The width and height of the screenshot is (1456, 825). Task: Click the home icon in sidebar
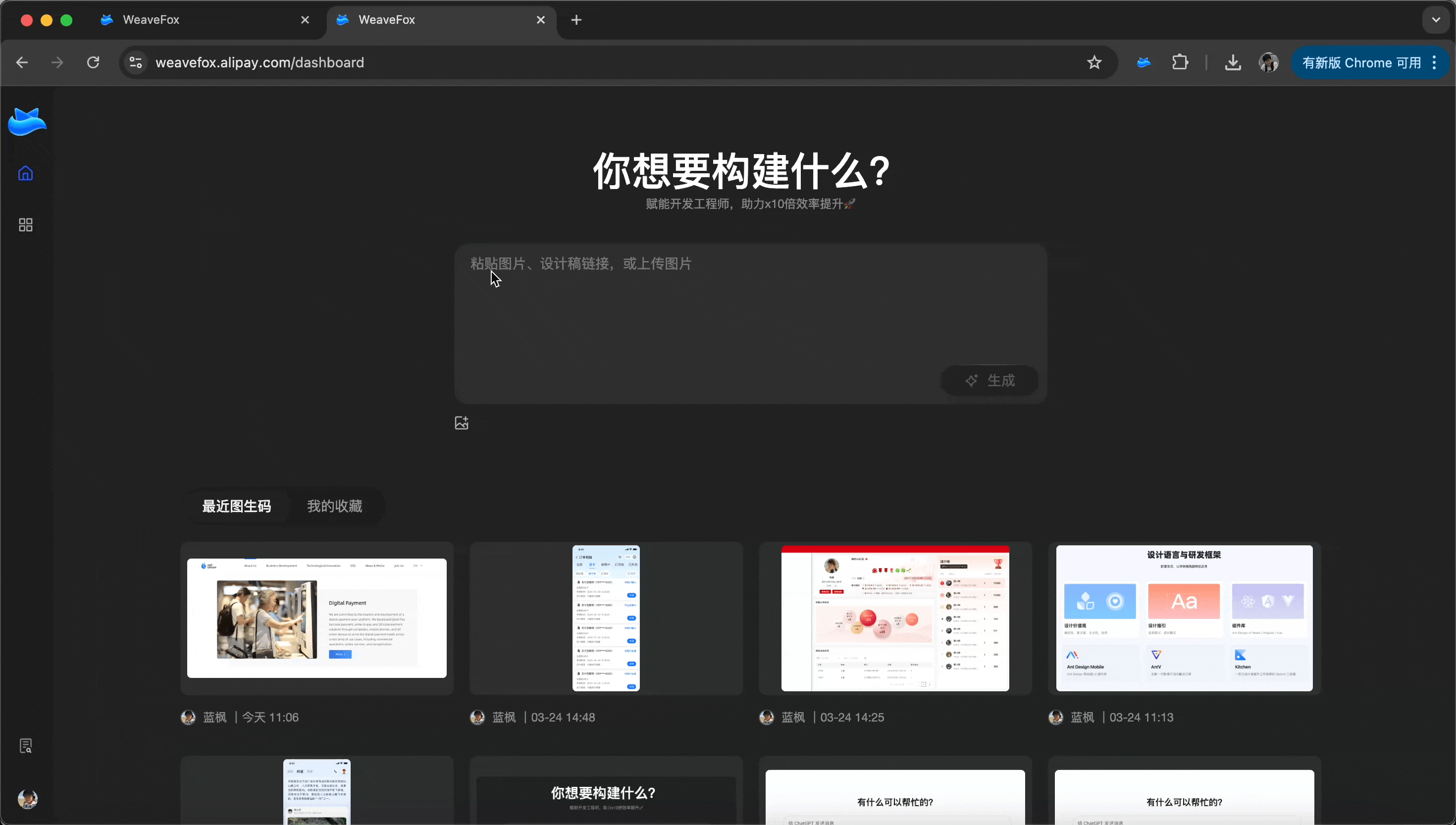click(x=25, y=173)
